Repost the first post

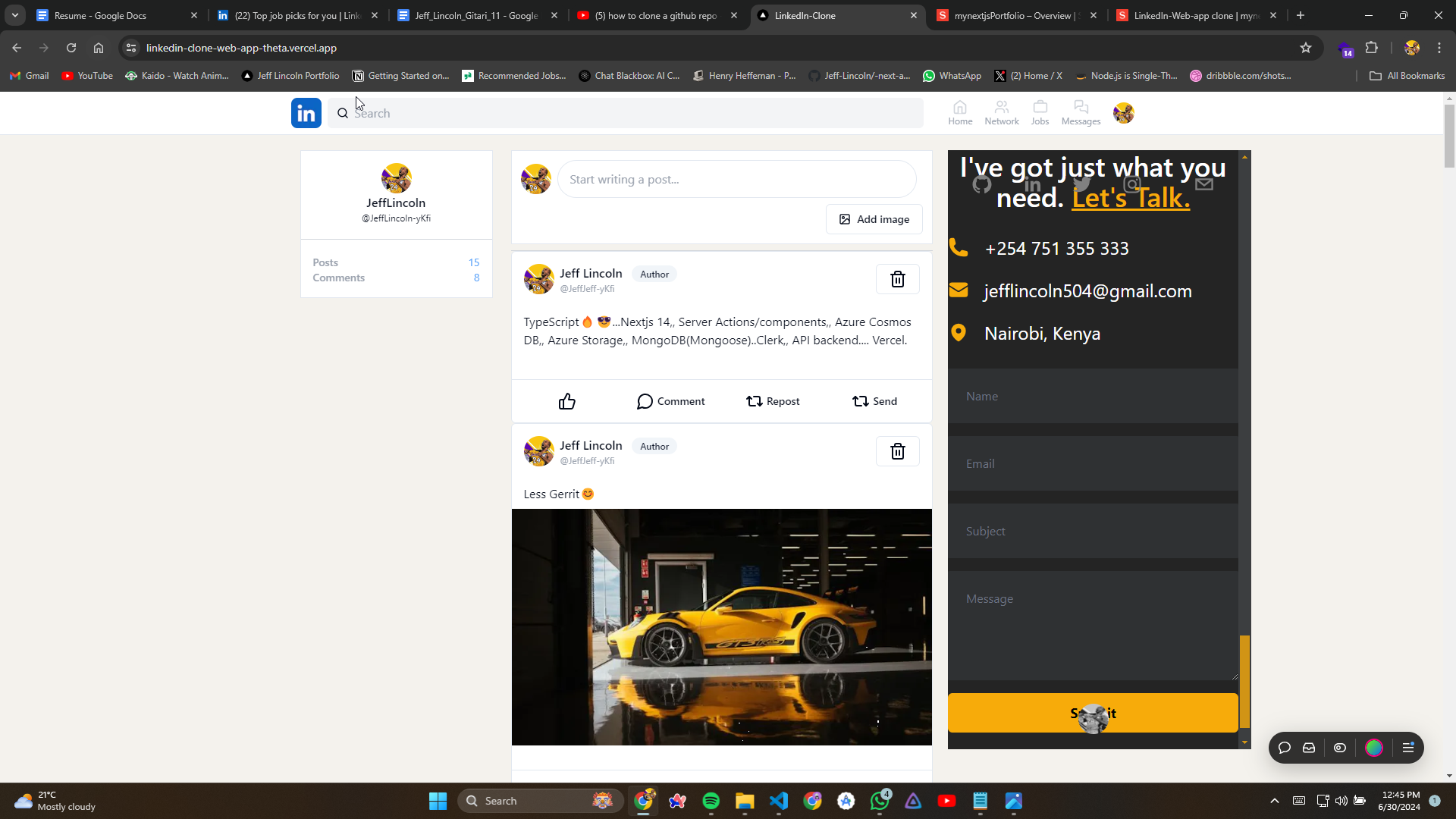pyautogui.click(x=772, y=401)
